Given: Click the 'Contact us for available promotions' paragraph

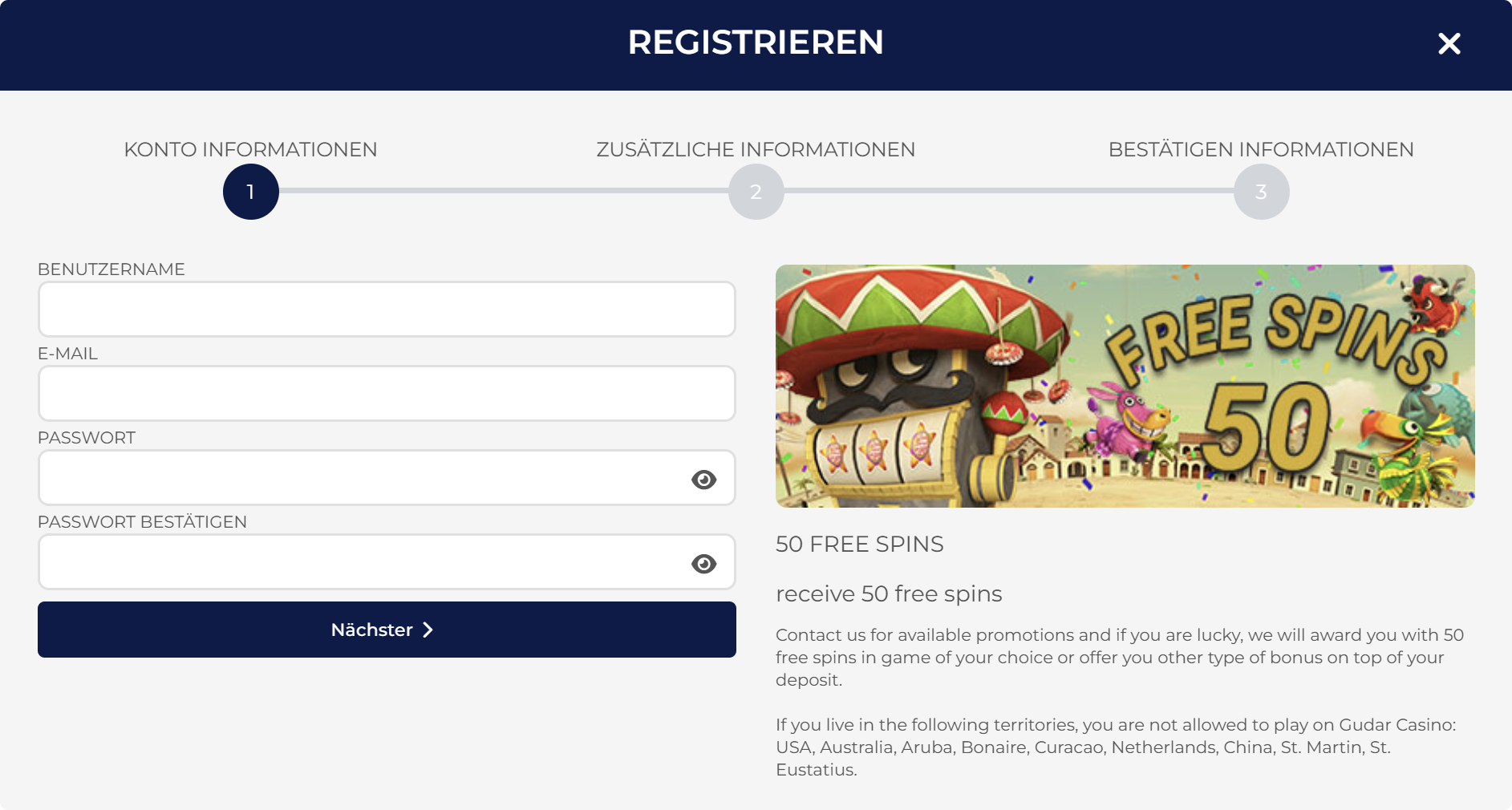Looking at the screenshot, I should point(1120,658).
